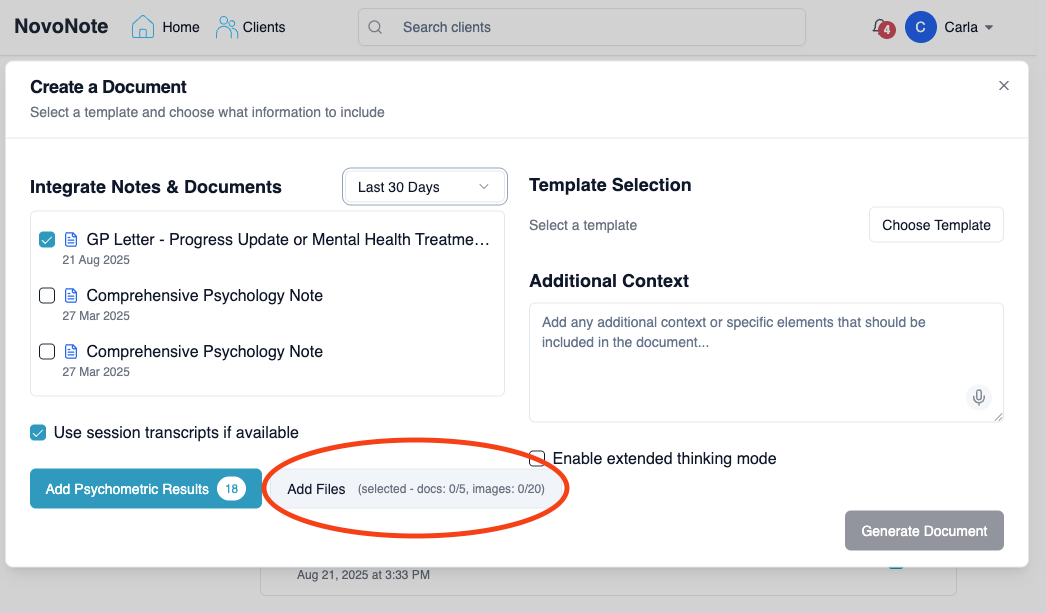This screenshot has width=1046, height=613.
Task: Click the microphone icon in Additional Context
Action: (x=979, y=397)
